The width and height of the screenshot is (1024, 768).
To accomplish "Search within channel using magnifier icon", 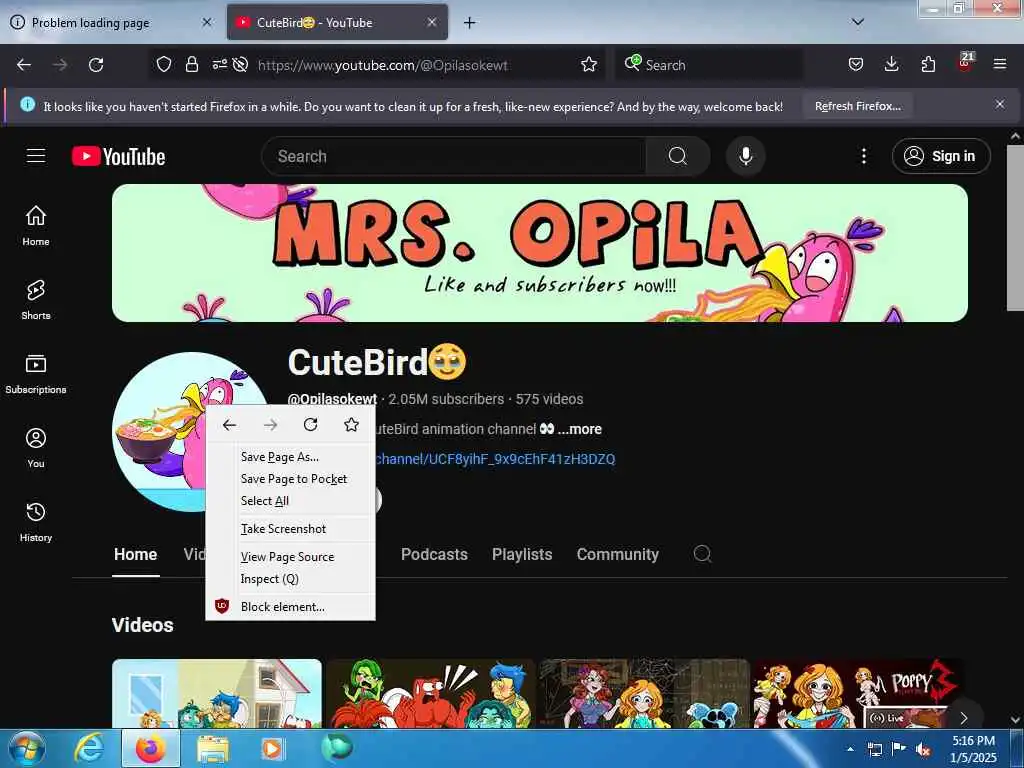I will pyautogui.click(x=702, y=554).
